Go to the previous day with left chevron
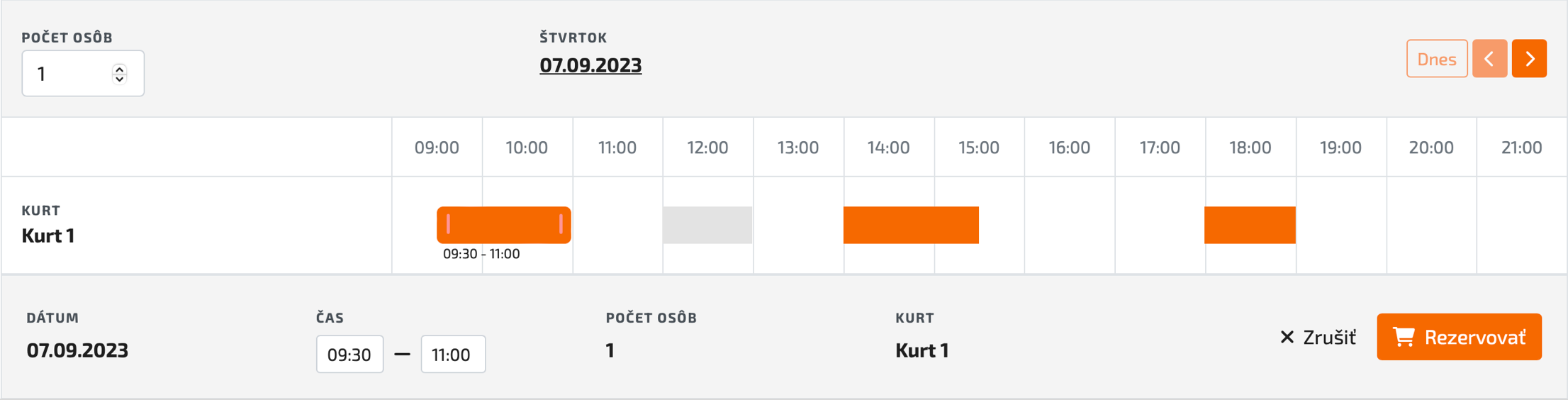The height and width of the screenshot is (400, 1568). click(1489, 59)
